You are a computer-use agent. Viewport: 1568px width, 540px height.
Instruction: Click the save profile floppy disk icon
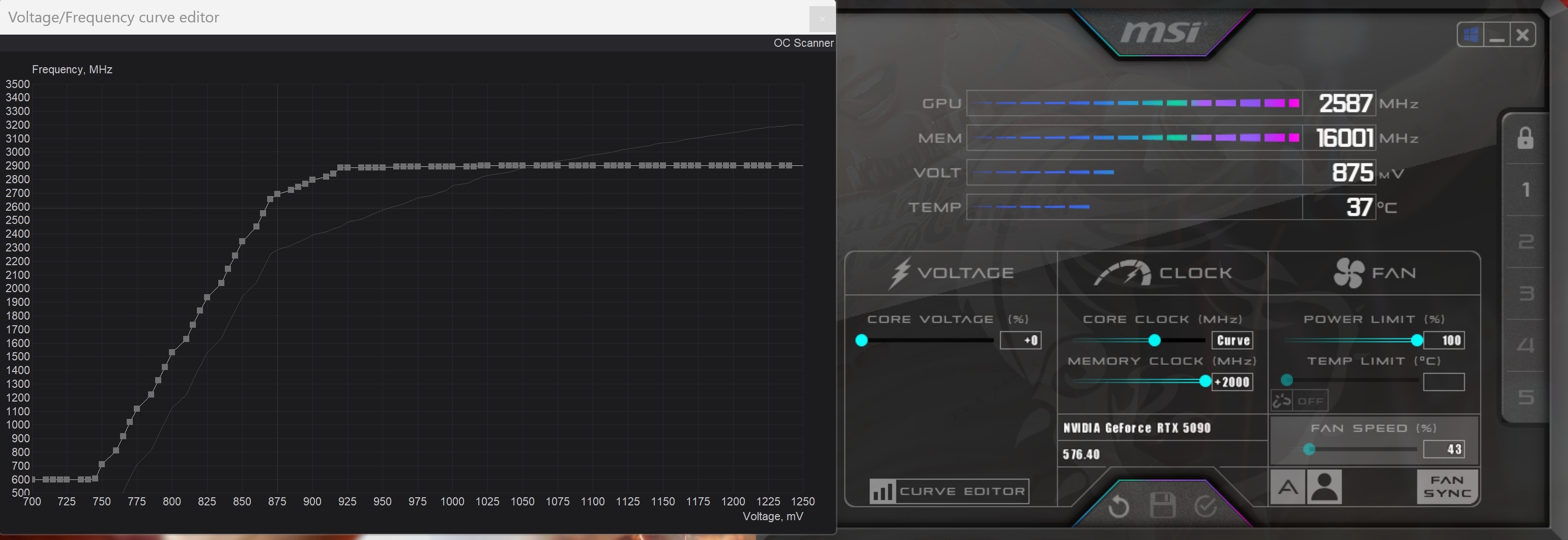(x=1162, y=505)
